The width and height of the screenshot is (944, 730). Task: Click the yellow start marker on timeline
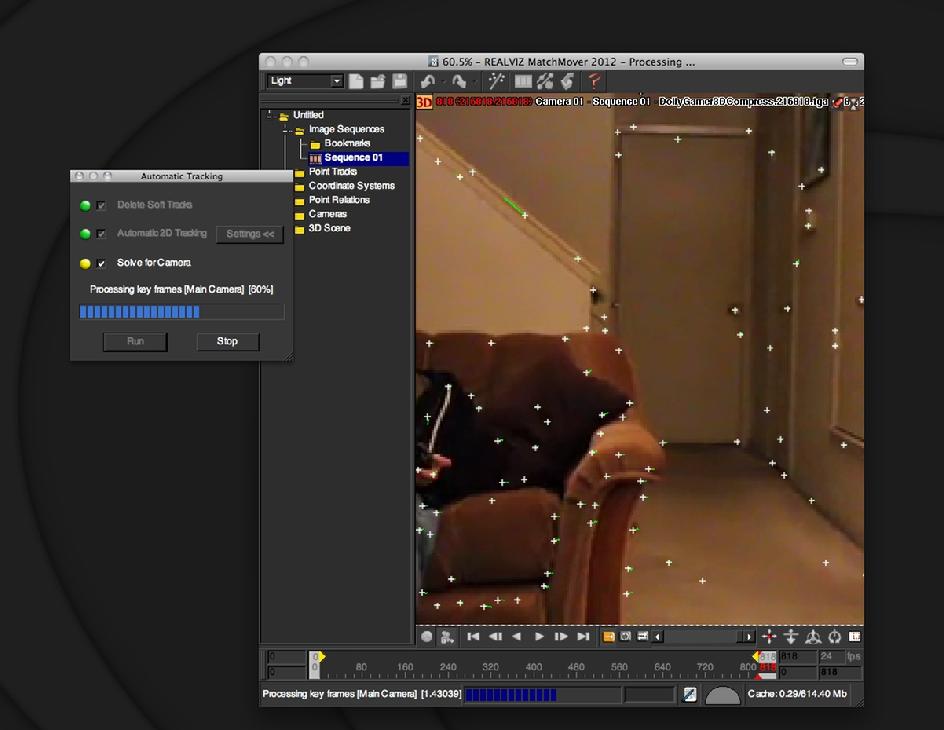tap(321, 657)
